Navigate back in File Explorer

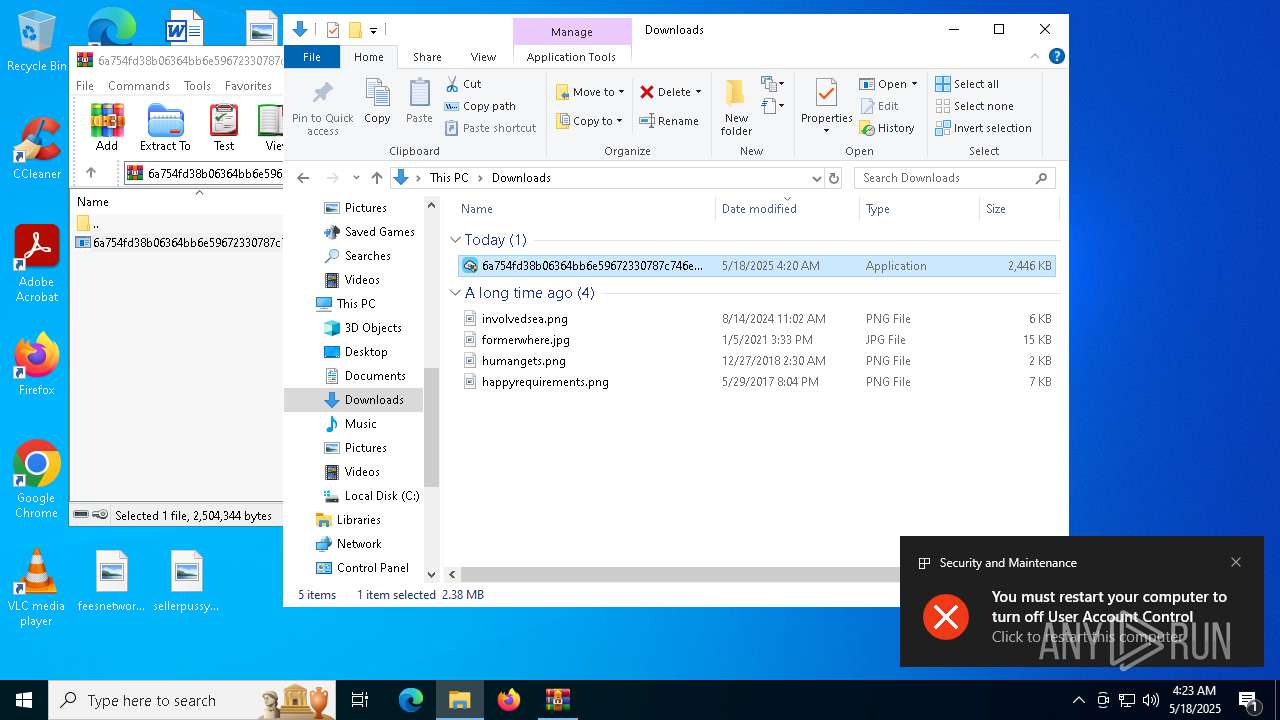(304, 178)
